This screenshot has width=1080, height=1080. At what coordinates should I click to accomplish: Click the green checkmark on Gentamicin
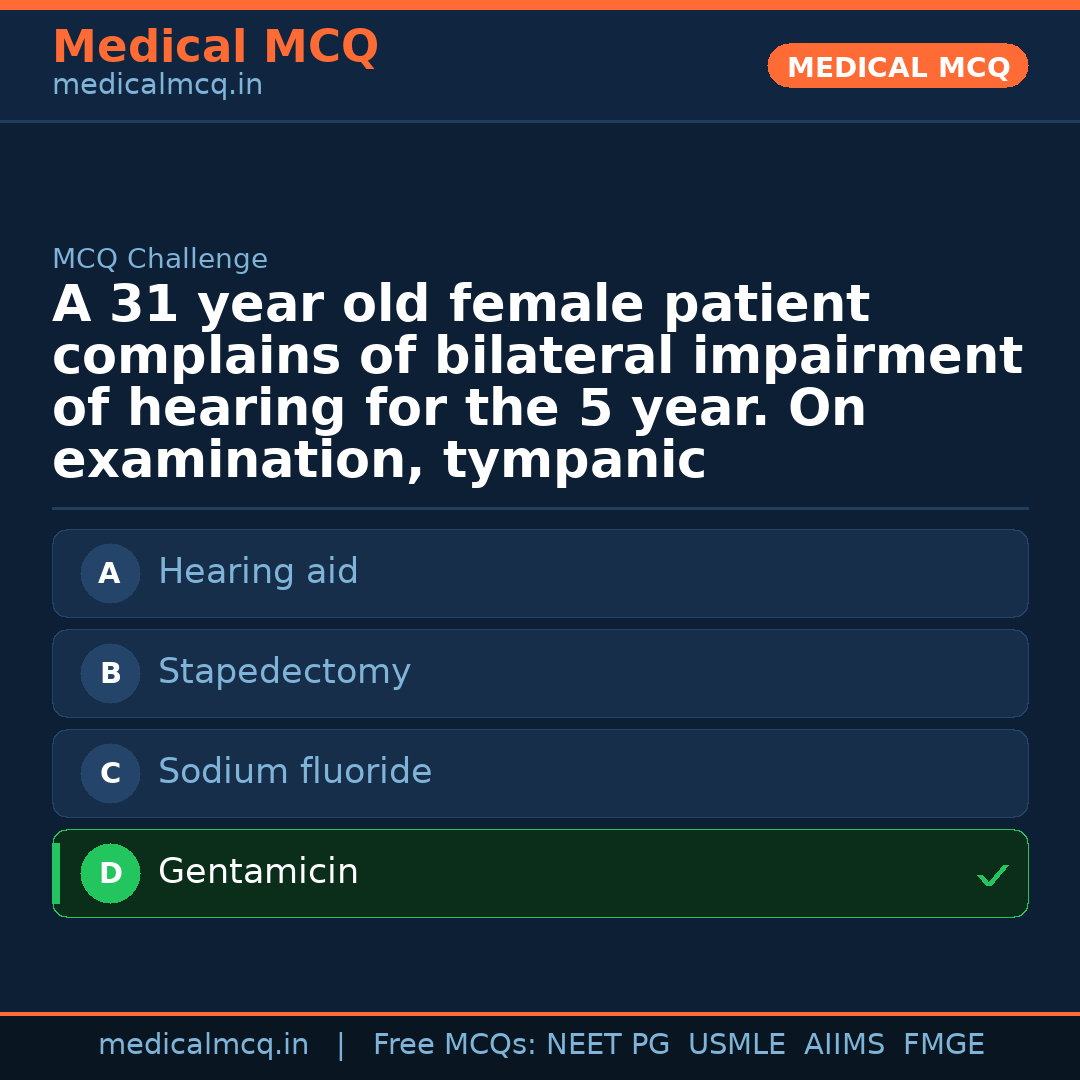click(x=992, y=876)
